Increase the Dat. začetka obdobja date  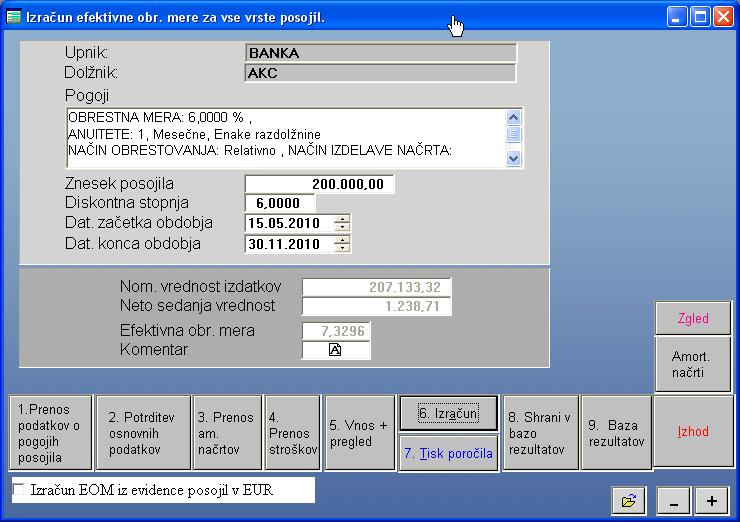point(343,218)
